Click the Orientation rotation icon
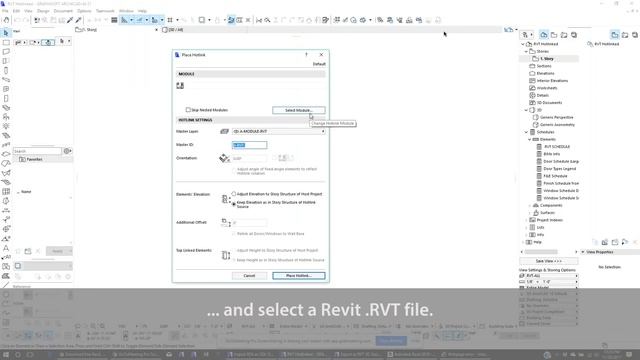The width and height of the screenshot is (640, 360). pyautogui.click(x=224, y=158)
